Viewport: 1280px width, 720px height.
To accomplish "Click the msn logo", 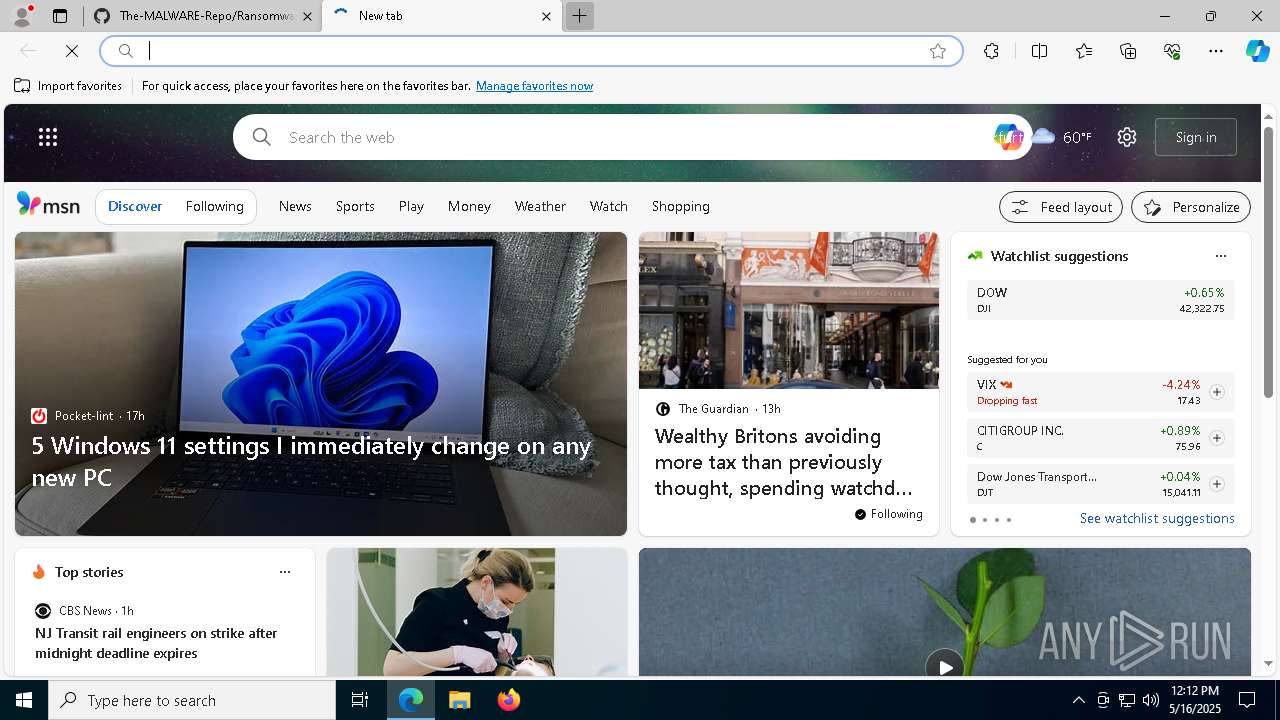I will 48,205.
